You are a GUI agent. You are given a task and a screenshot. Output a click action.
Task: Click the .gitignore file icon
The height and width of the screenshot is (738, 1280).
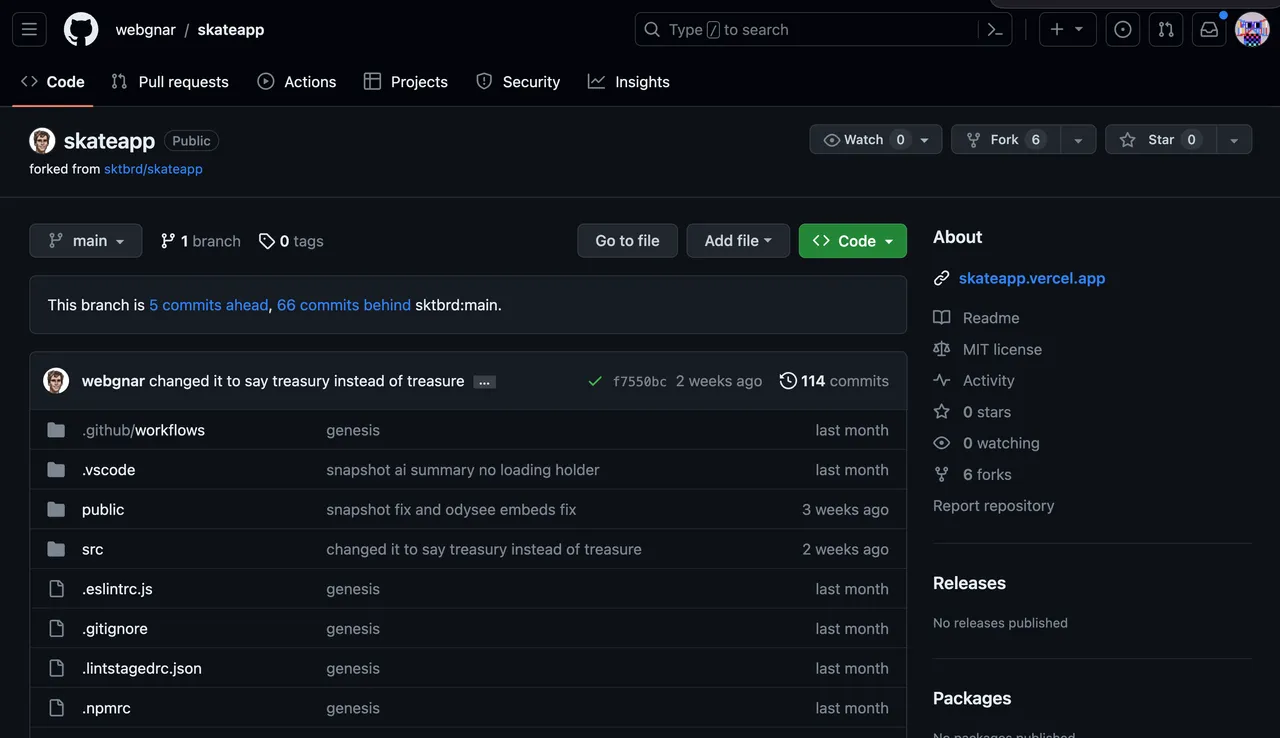pos(56,629)
